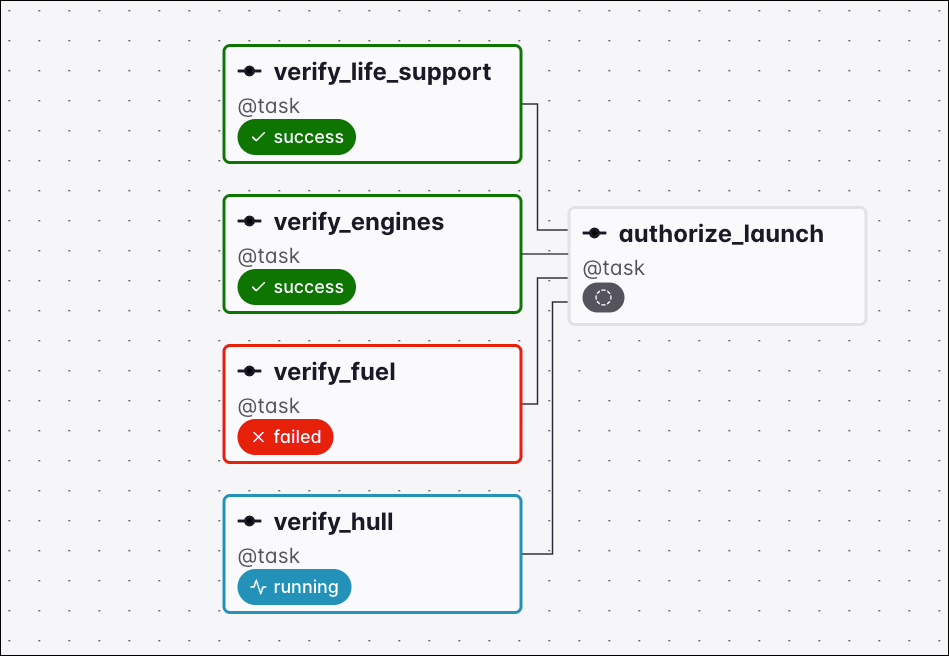
Task: Click the @task label under verify_fuel
Action: point(269,407)
